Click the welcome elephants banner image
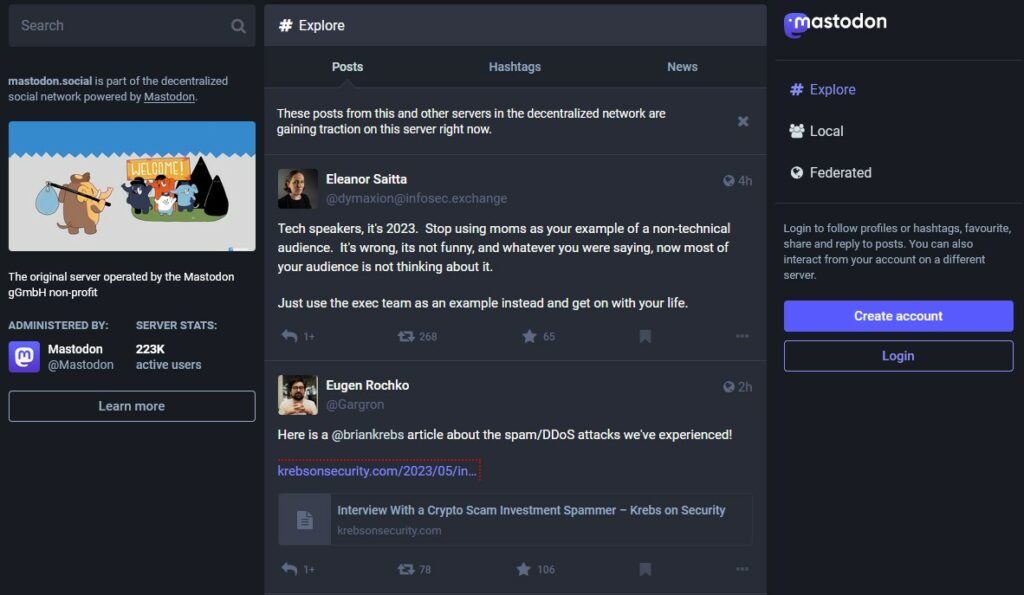The width and height of the screenshot is (1024, 595). (131, 186)
